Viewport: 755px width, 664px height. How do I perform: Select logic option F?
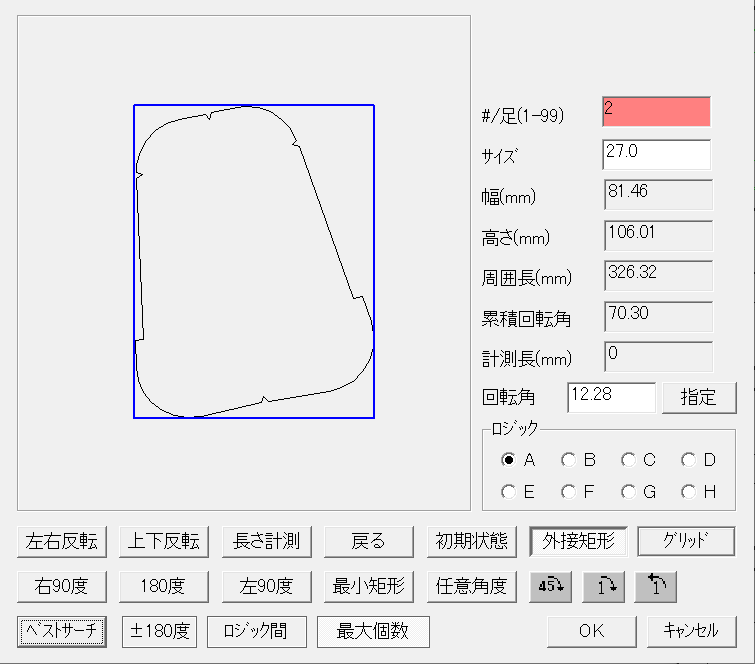coord(568,492)
